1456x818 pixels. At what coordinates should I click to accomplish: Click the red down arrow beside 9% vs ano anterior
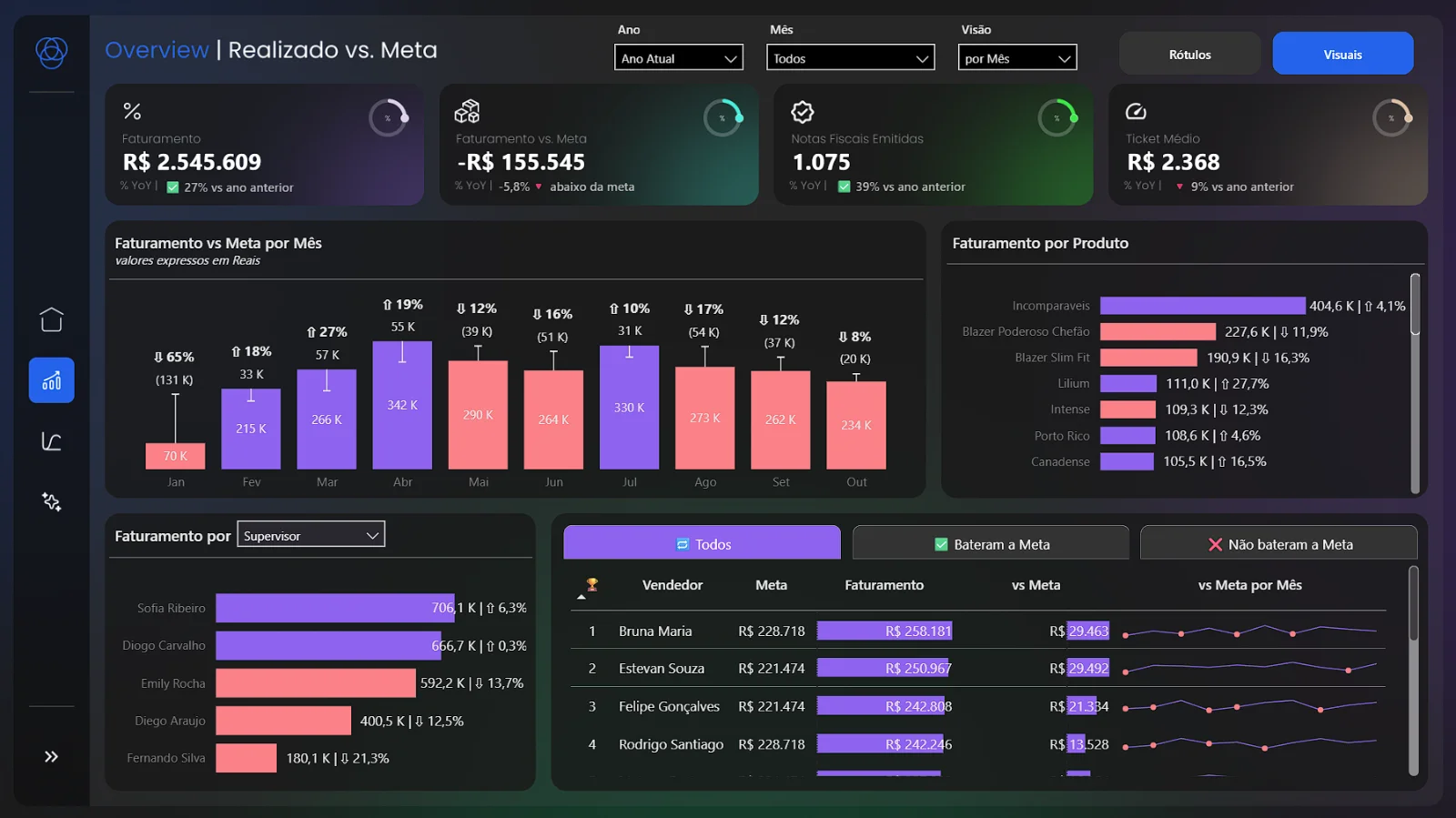click(1180, 187)
